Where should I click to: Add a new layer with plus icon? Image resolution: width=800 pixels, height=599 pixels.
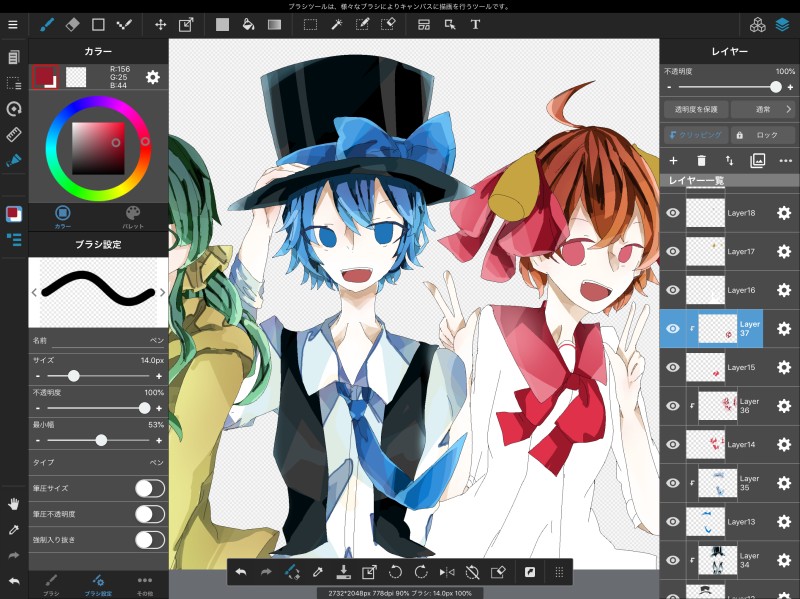pos(673,161)
